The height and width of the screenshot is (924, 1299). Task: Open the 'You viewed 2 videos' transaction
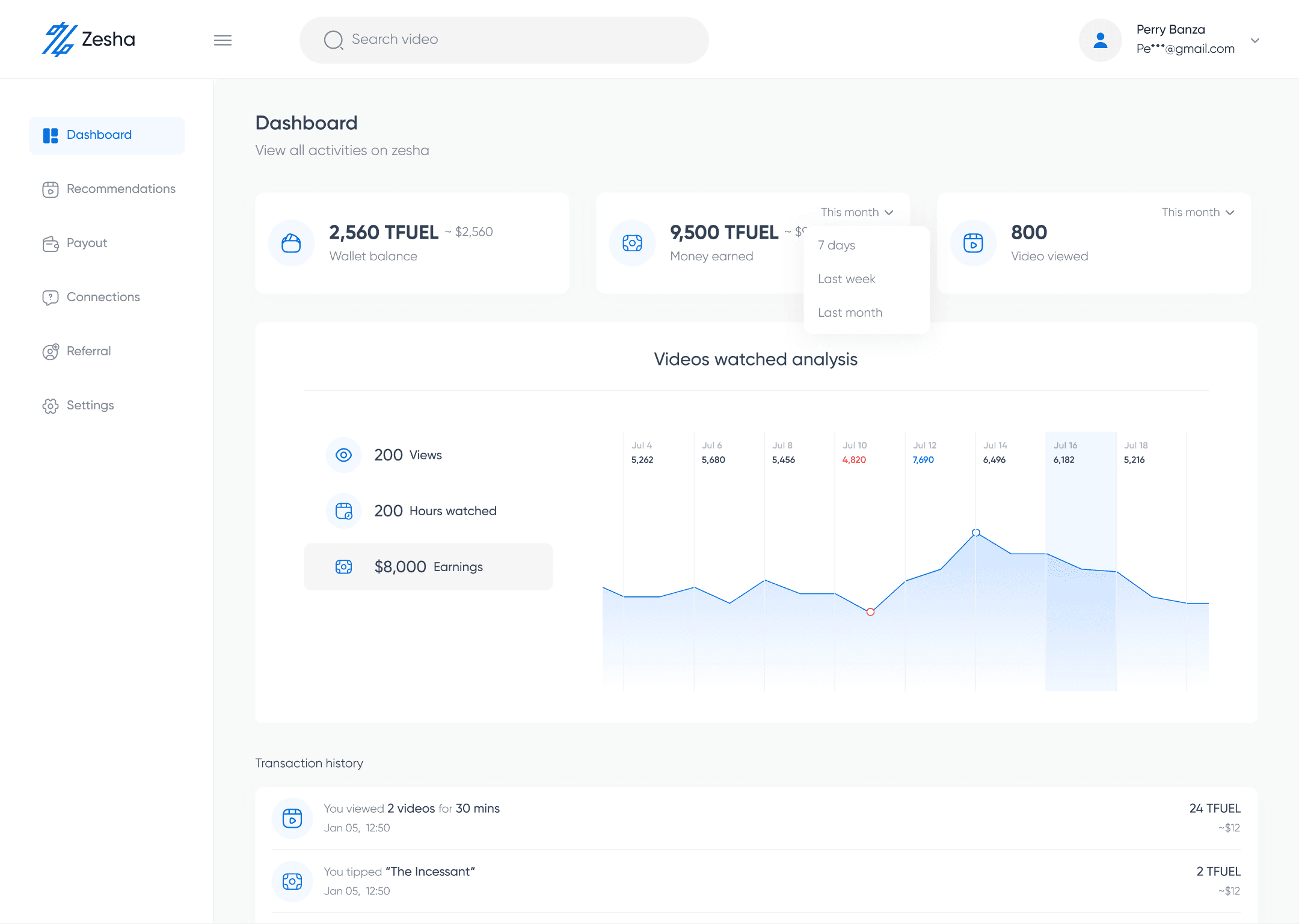coord(756,818)
